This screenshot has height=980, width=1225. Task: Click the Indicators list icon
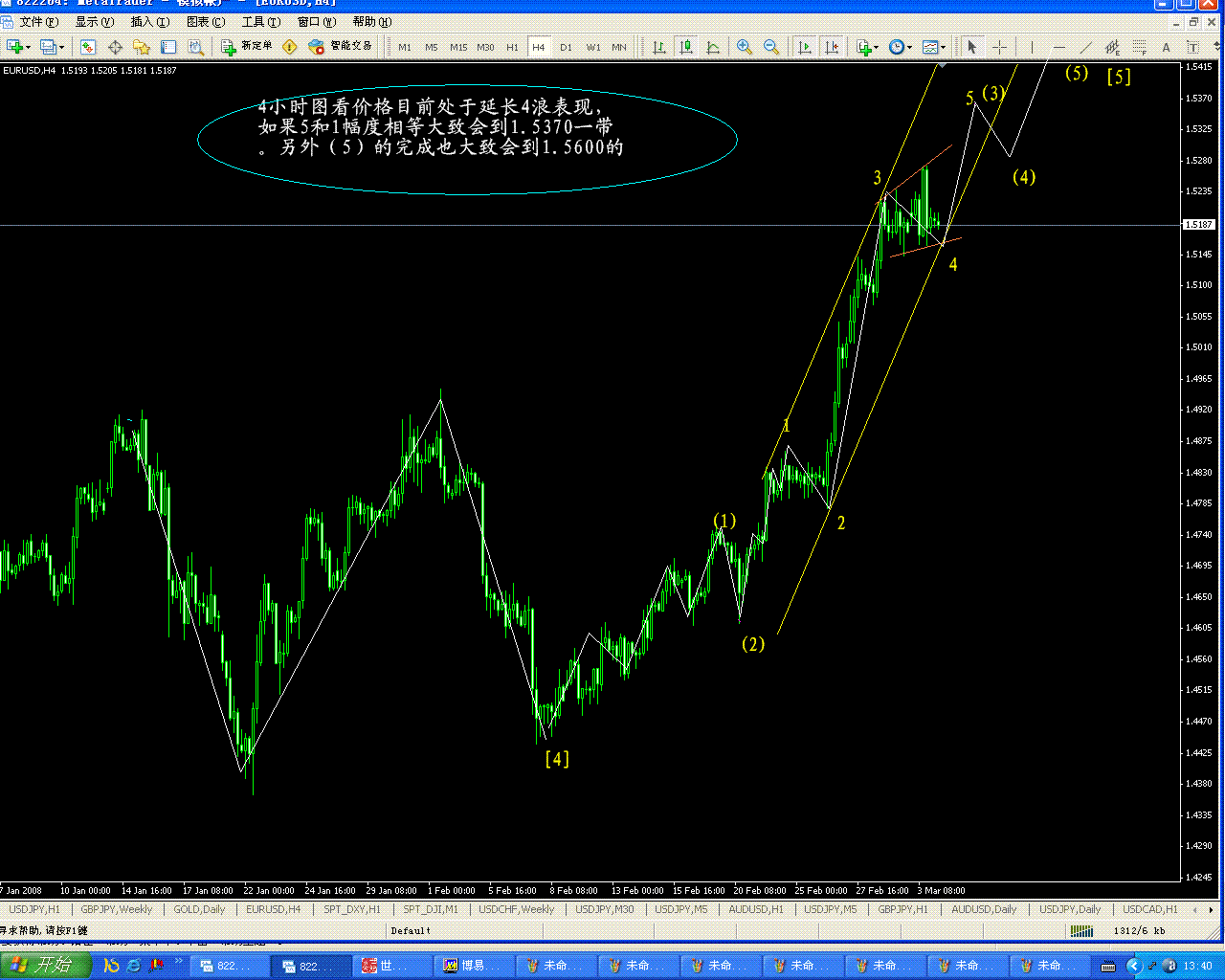[863, 46]
